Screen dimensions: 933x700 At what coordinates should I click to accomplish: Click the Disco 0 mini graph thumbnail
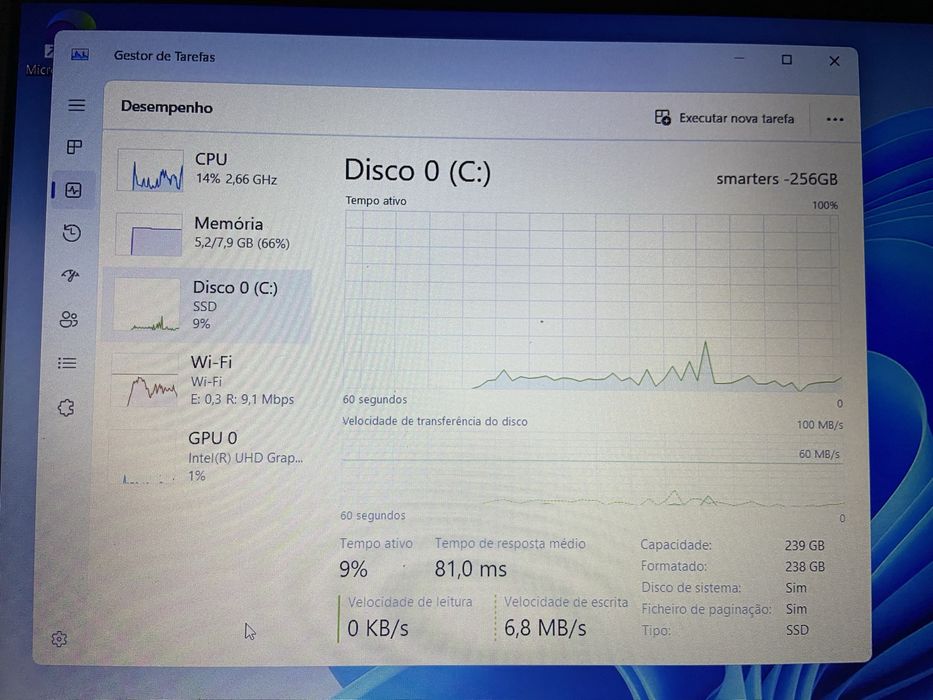[x=146, y=305]
